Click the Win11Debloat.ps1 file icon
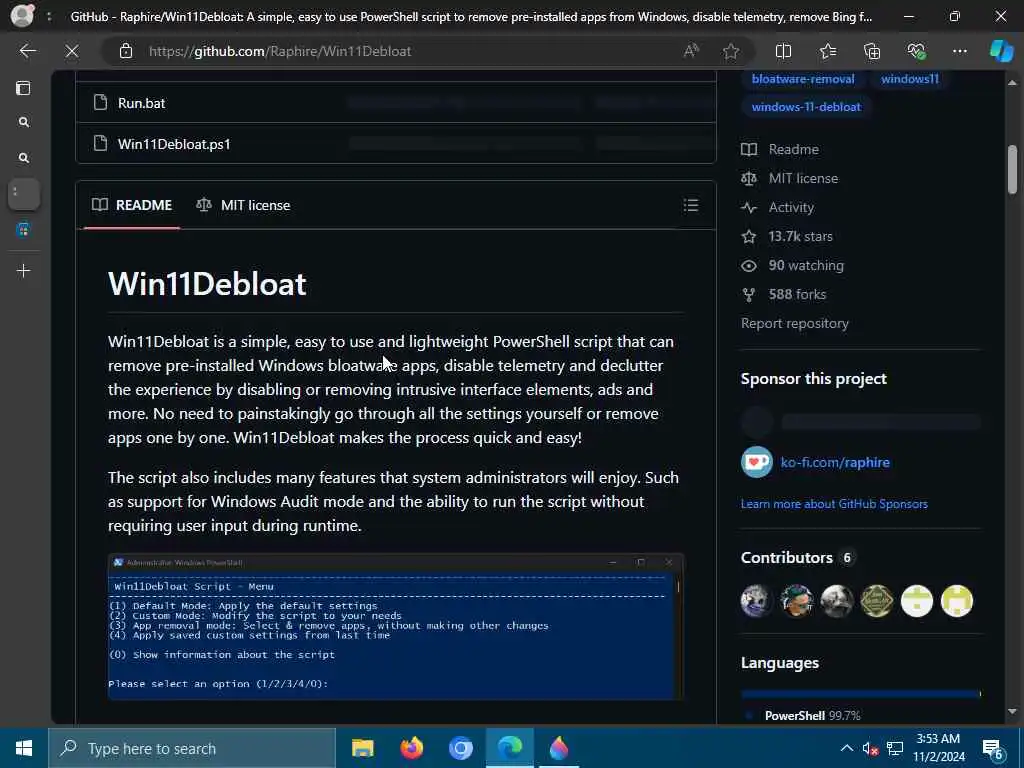Image resolution: width=1024 pixels, height=768 pixels. click(100, 144)
